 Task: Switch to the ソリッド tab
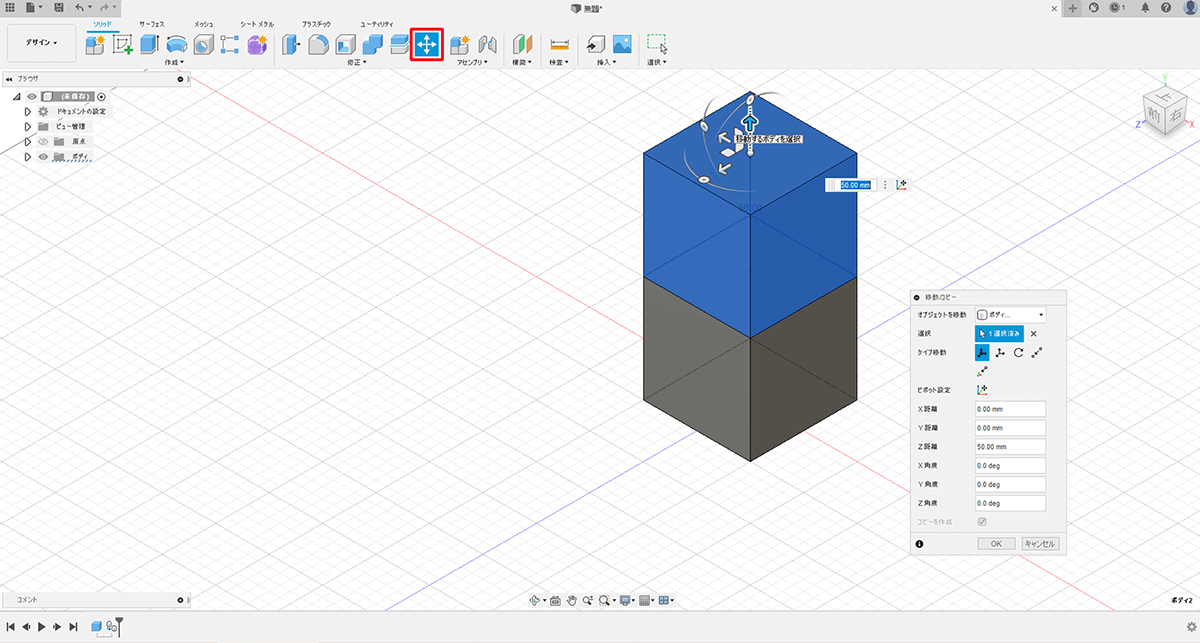point(103,22)
